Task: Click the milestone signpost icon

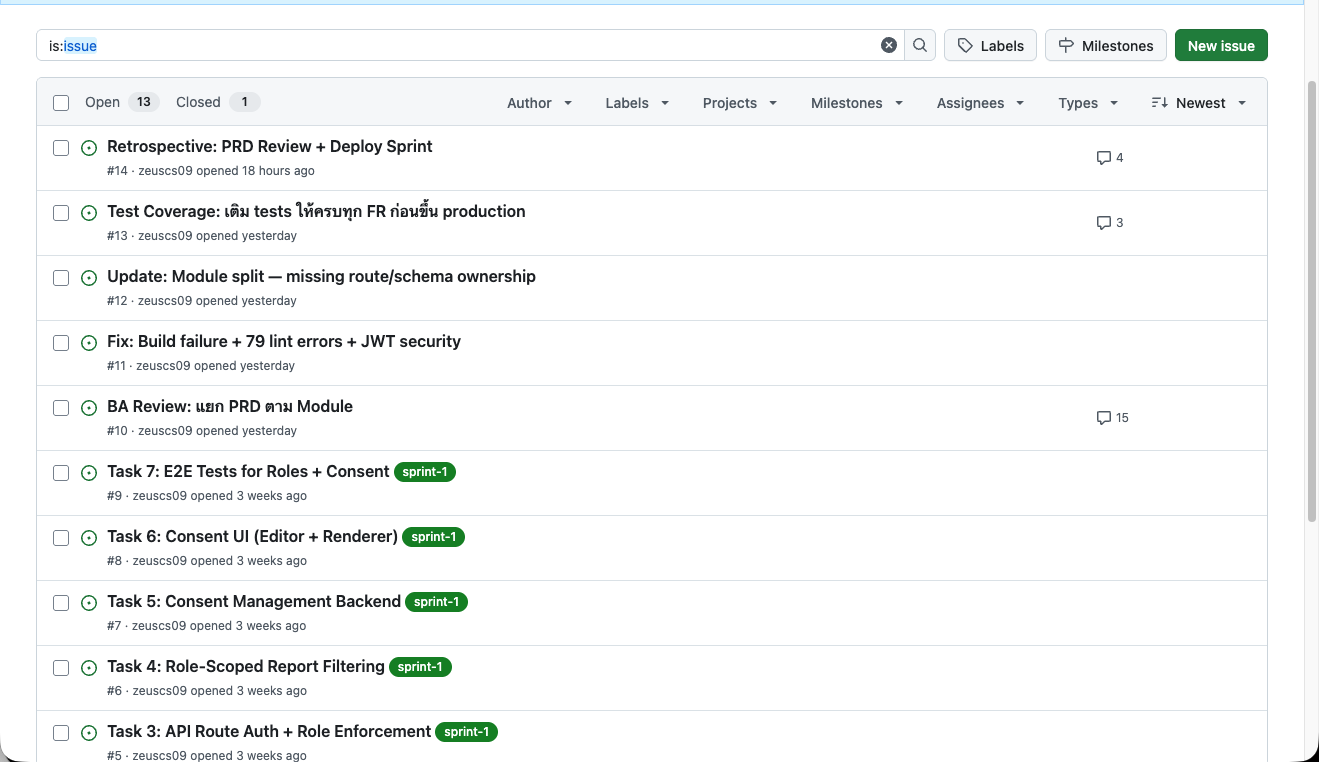Action: (1064, 45)
